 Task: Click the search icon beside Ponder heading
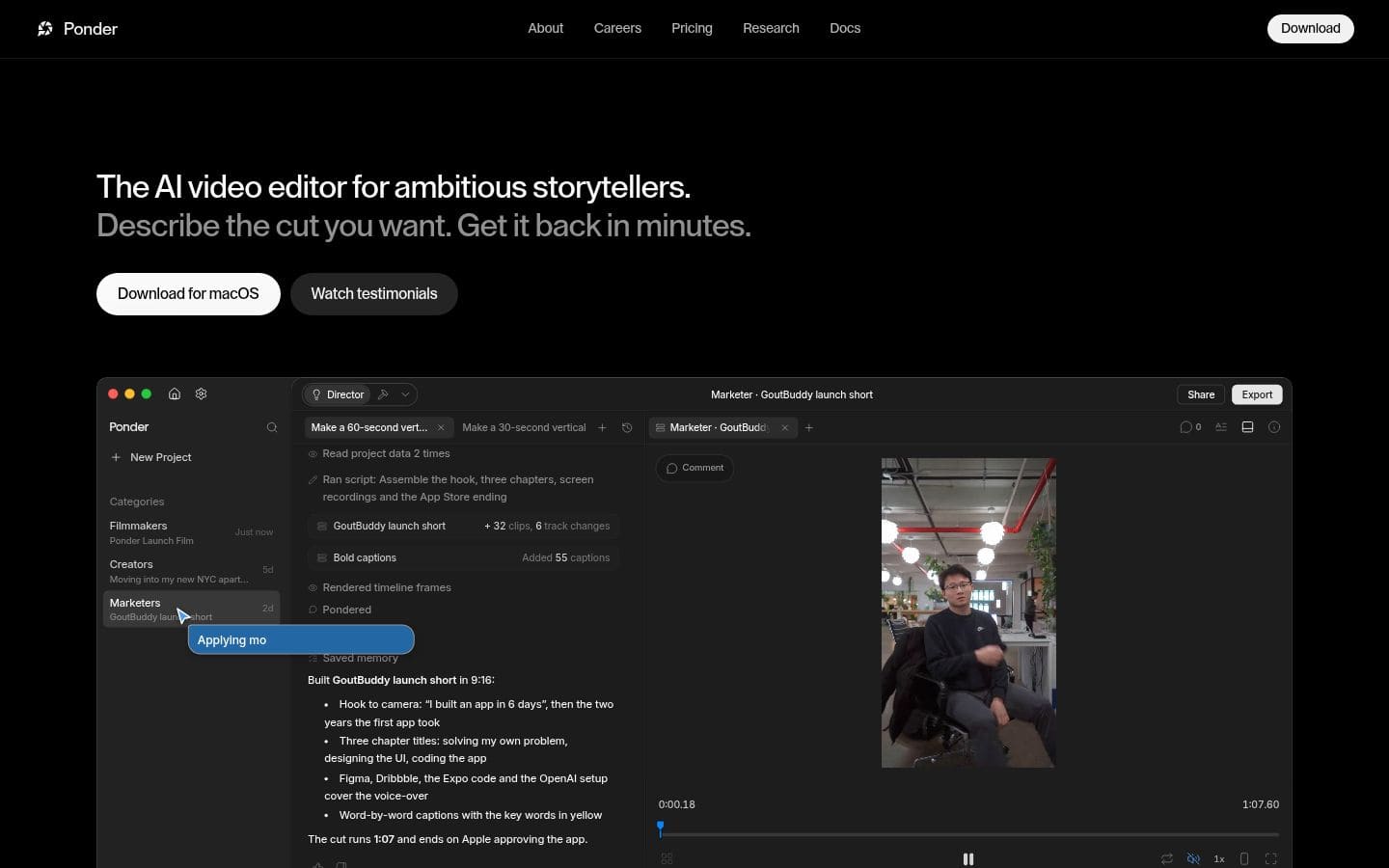pyautogui.click(x=272, y=427)
